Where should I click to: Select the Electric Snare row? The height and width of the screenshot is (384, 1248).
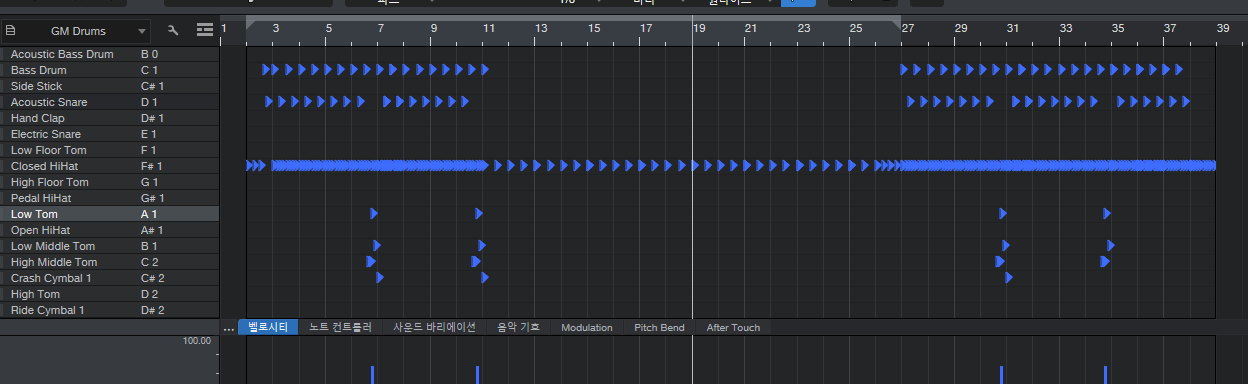click(x=110, y=134)
